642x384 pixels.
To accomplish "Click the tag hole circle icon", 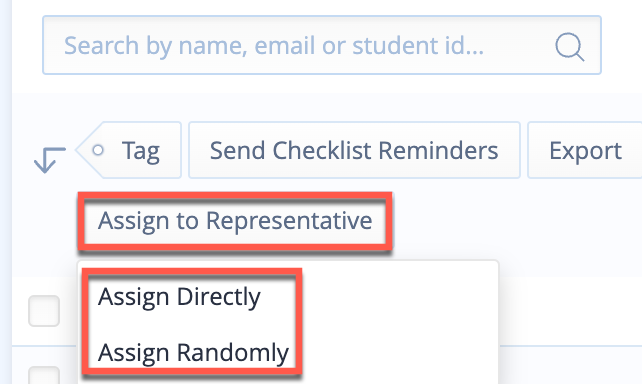I will [98, 150].
